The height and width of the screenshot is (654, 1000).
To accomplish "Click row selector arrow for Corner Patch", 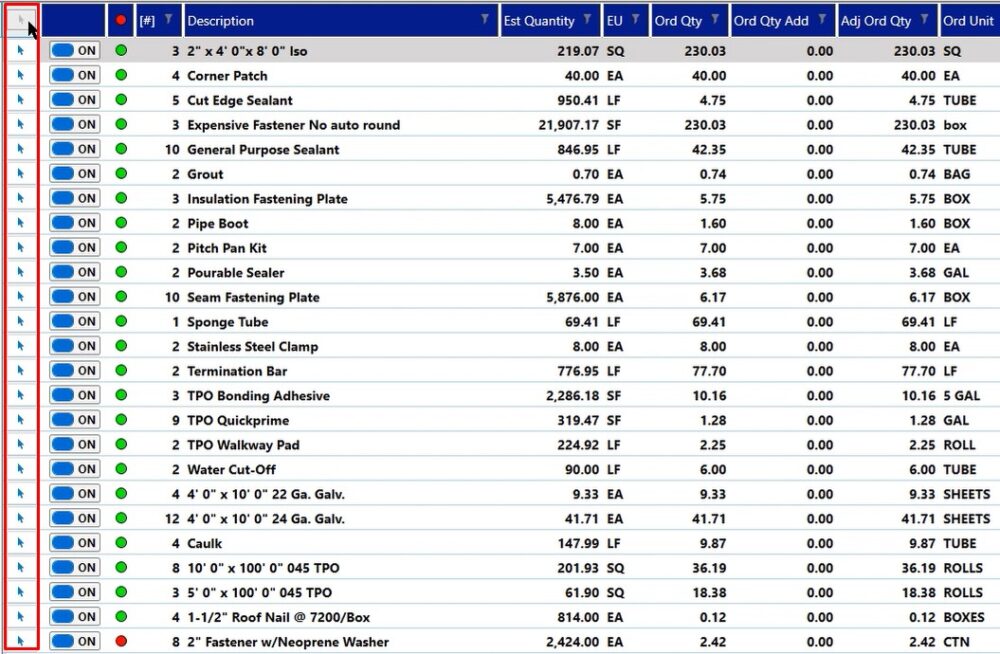I will (x=20, y=76).
